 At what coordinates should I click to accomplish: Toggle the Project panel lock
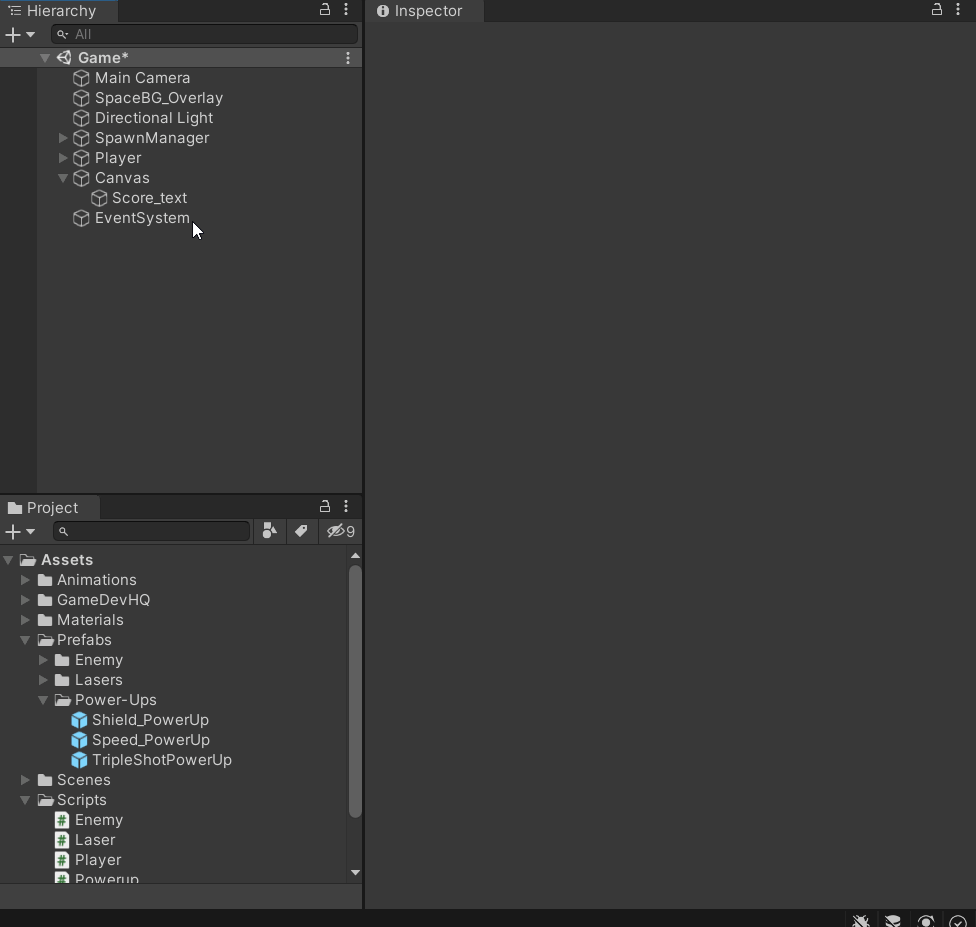(x=324, y=507)
